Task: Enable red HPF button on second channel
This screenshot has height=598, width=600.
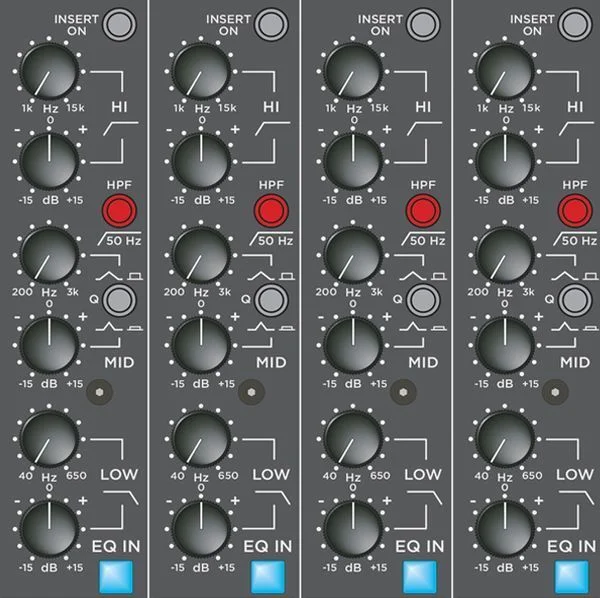Action: (271, 210)
